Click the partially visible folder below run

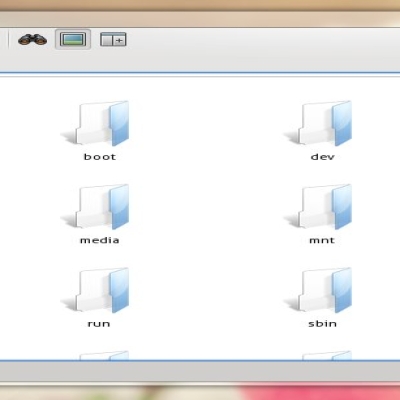tap(104, 355)
